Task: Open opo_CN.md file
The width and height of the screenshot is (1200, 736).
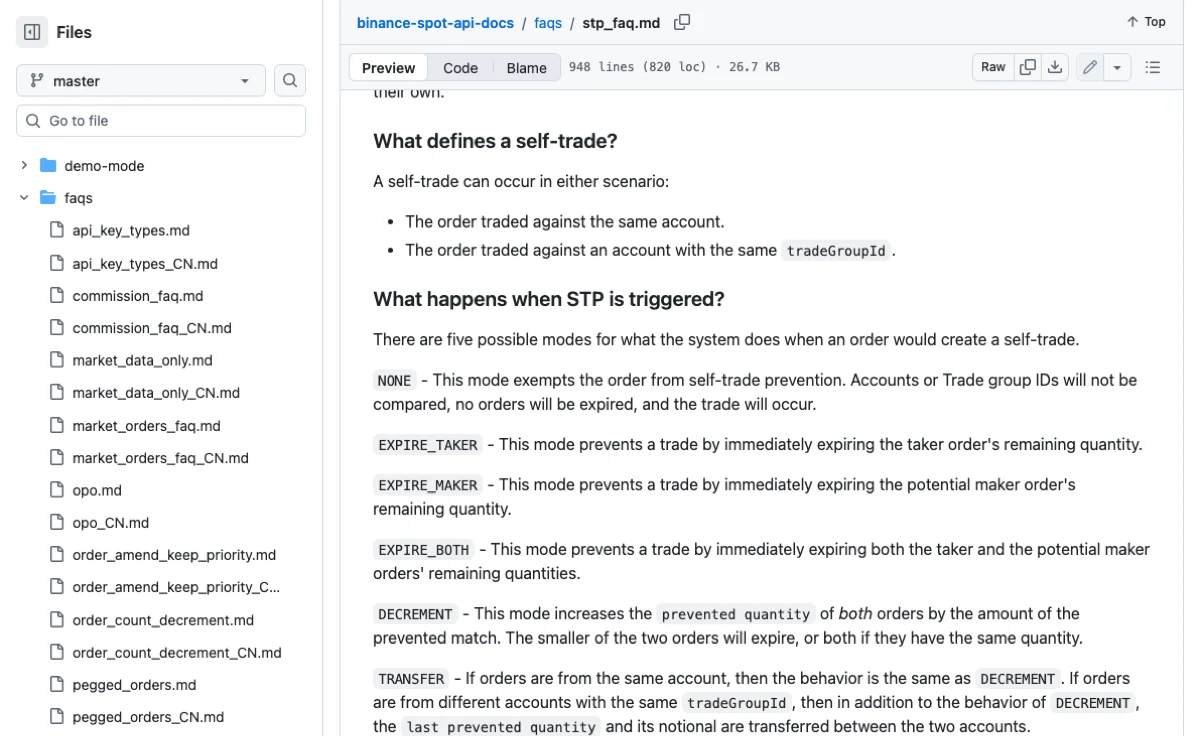Action: [x=111, y=523]
